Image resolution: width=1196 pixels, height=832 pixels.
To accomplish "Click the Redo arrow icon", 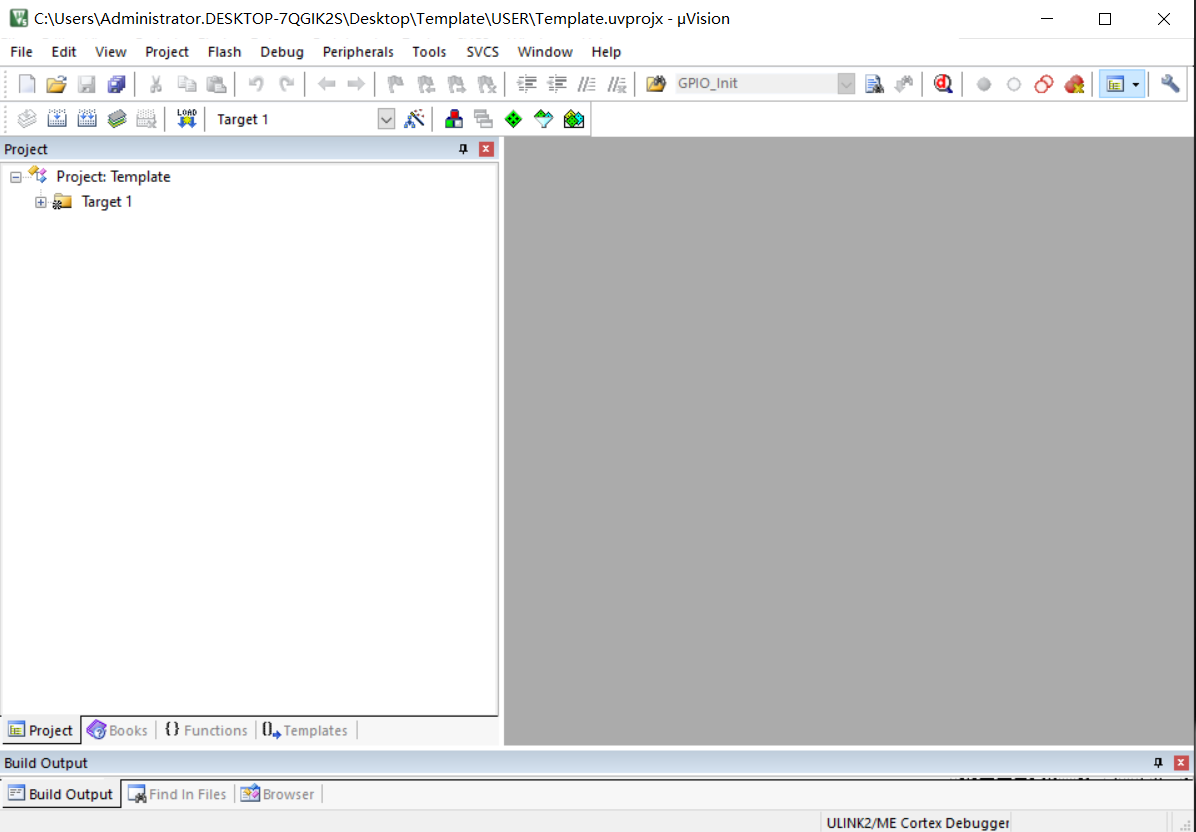I will (x=287, y=84).
